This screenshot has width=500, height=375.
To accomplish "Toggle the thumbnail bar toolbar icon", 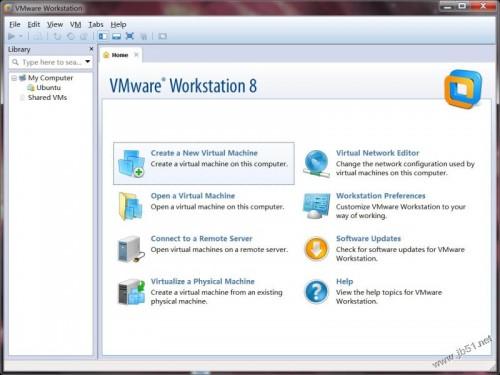I will tap(116, 36).
